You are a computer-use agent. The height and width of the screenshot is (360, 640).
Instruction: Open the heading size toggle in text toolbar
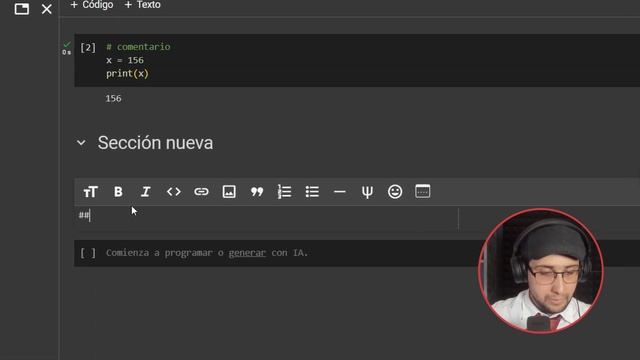click(91, 192)
